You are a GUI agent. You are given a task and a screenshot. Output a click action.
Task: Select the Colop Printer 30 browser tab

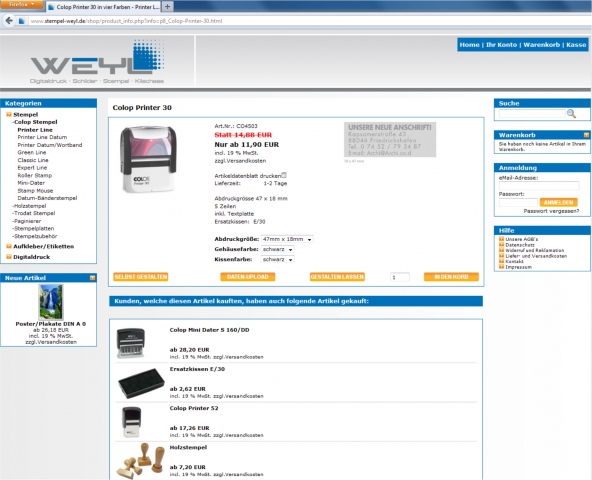coord(103,7)
